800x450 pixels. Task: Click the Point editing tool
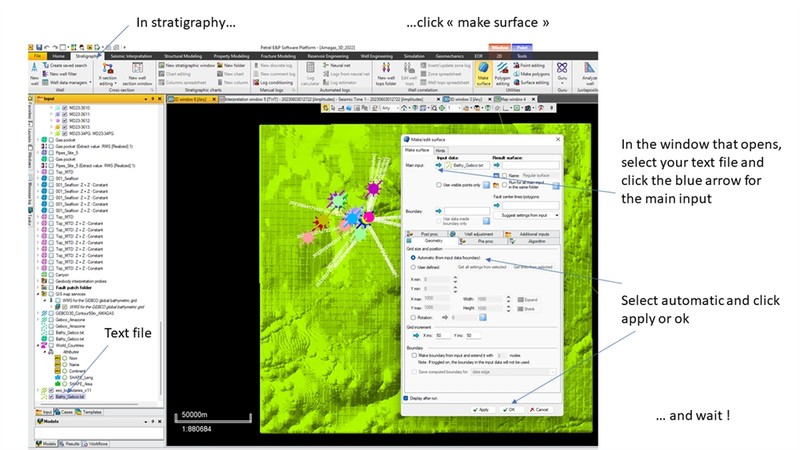tap(529, 65)
